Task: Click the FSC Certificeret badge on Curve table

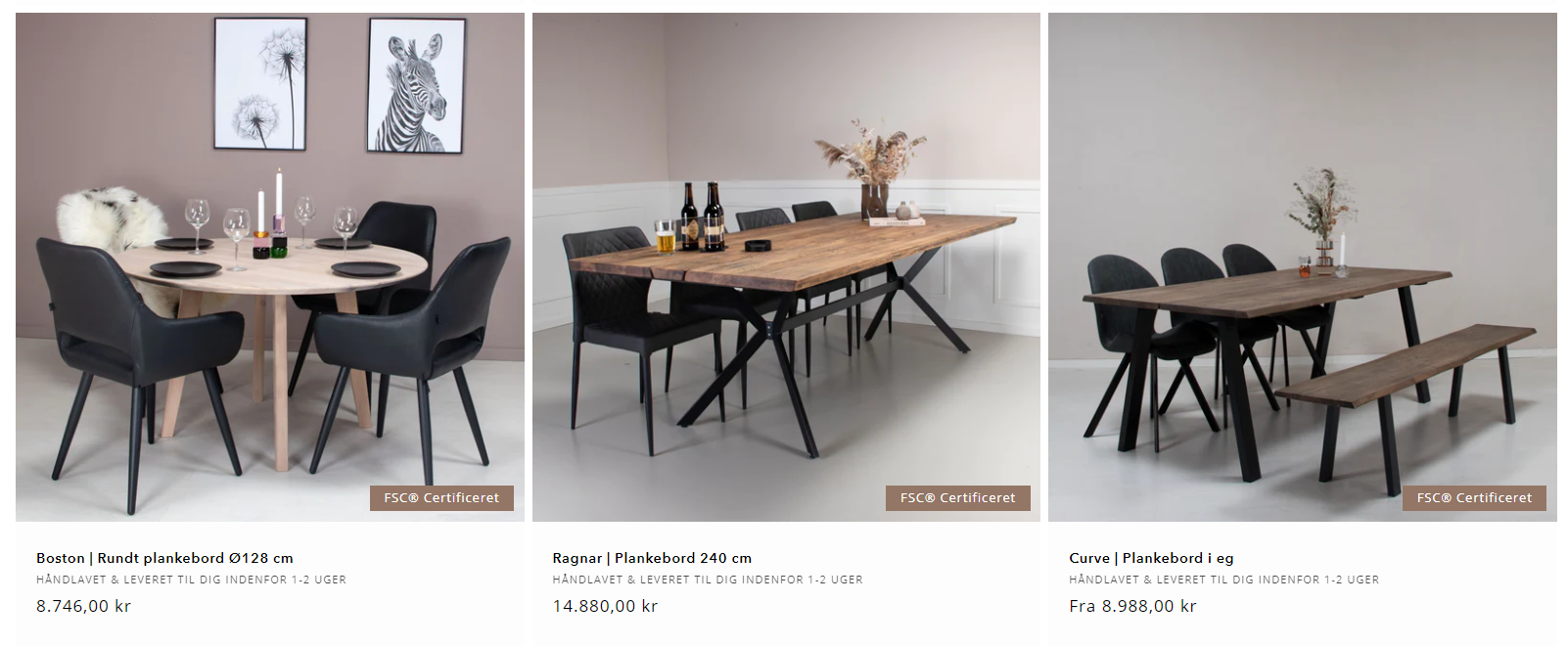Action: coord(1474,498)
